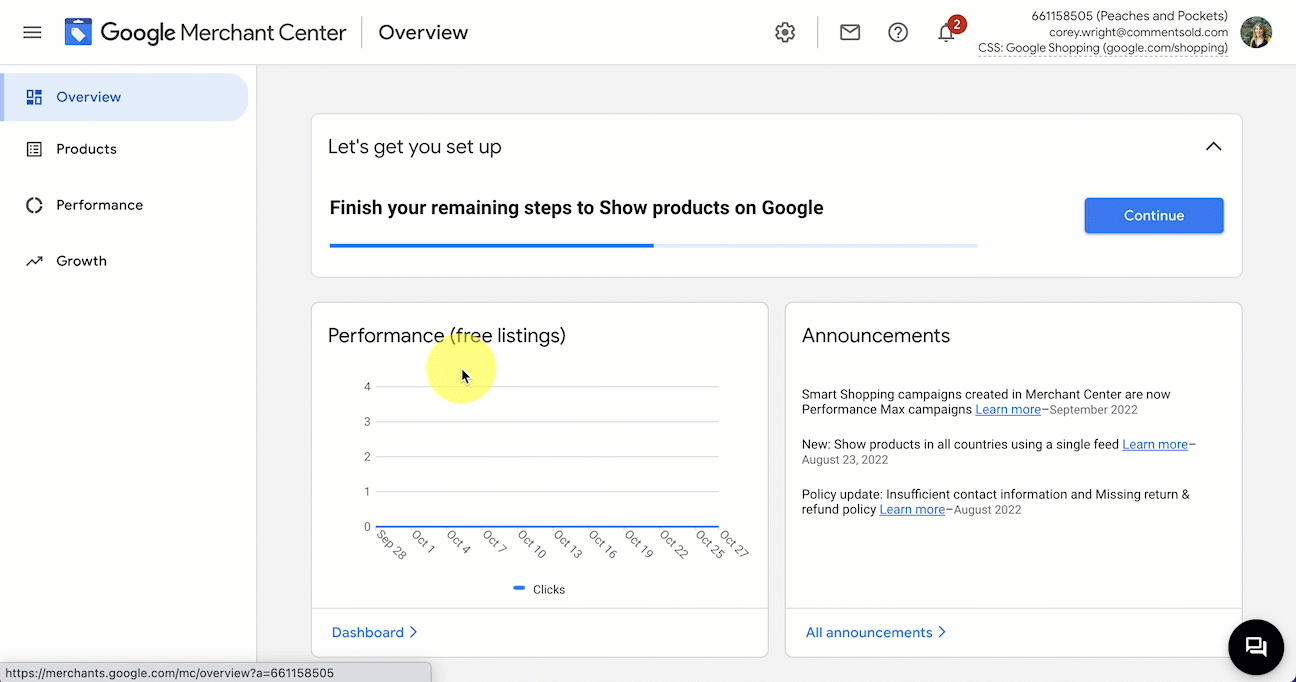Click the Products sidebar icon
The image size is (1296, 682).
[34, 149]
